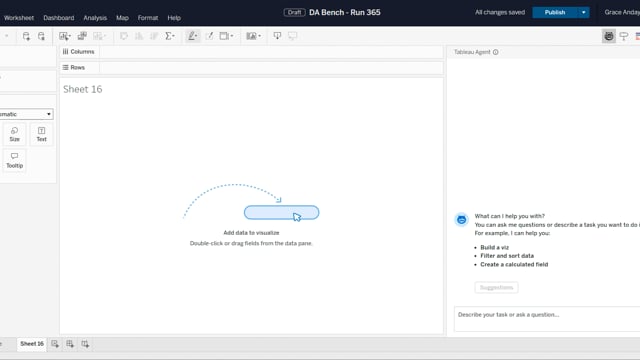Click the download arrow toolbar icon
Screen dimensions: 640x360
[x=277, y=36]
